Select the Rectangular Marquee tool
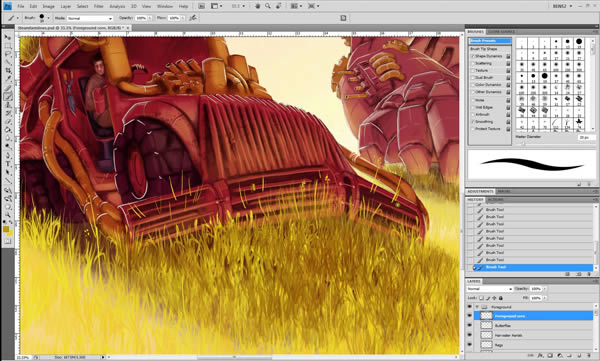This screenshot has height=361, width=600. (x=8, y=46)
